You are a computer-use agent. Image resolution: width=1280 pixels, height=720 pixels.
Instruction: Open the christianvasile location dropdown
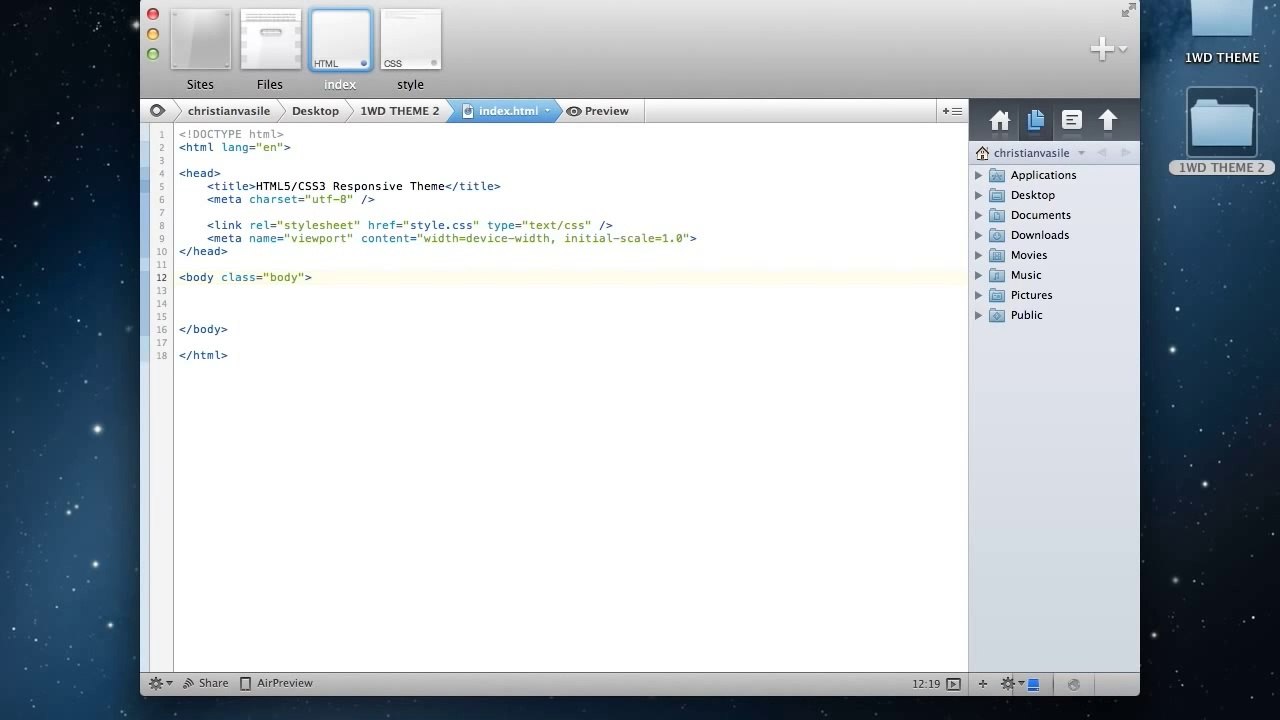tap(1081, 153)
